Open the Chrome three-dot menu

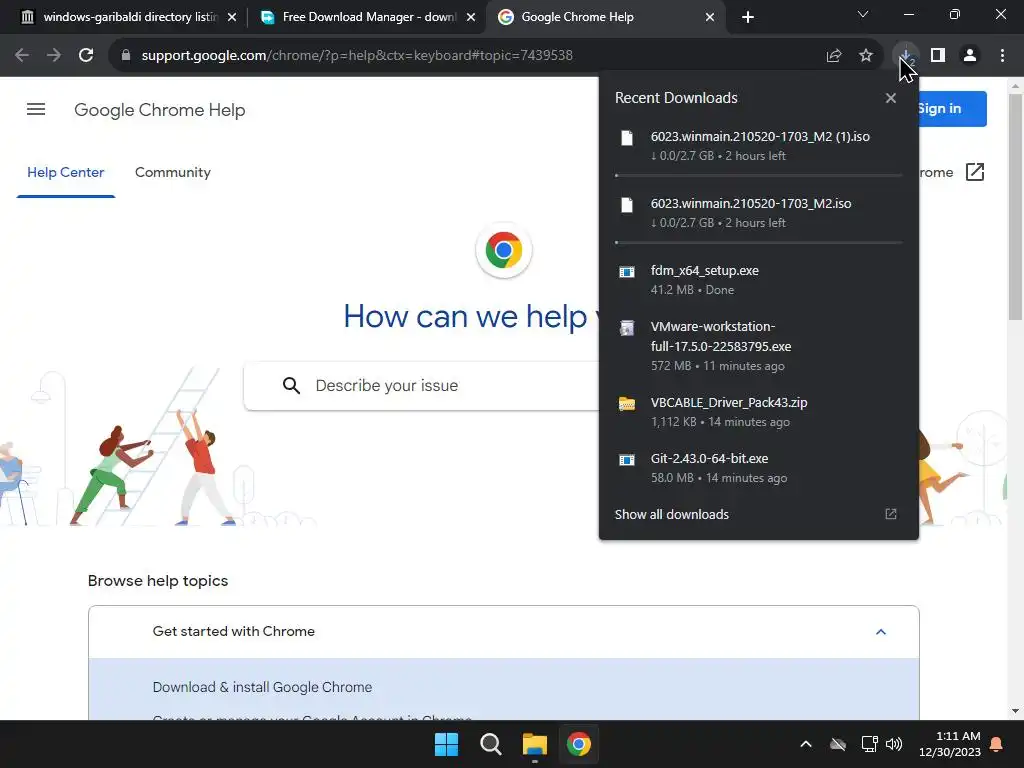coord(1002,56)
